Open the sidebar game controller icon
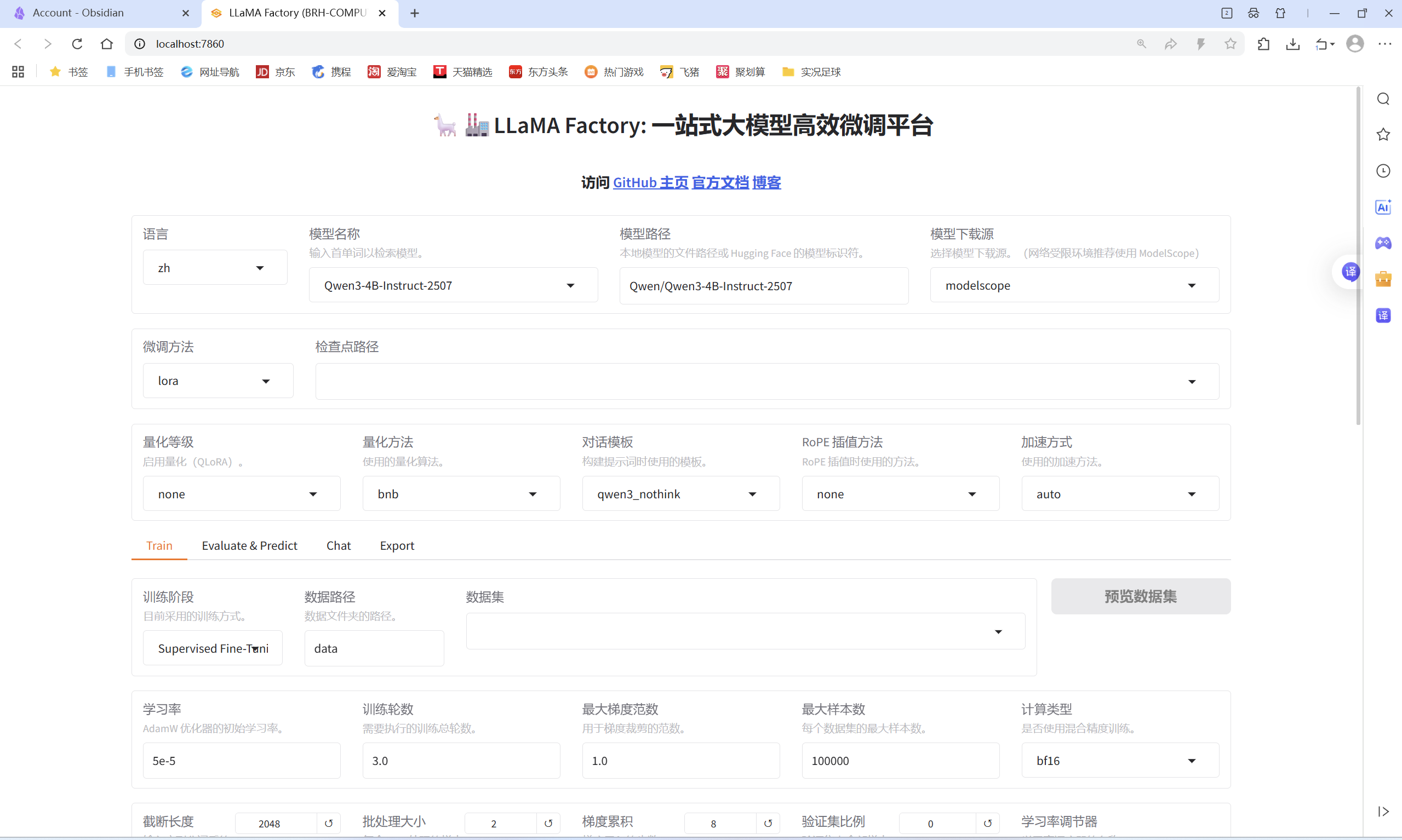 pyautogui.click(x=1383, y=243)
